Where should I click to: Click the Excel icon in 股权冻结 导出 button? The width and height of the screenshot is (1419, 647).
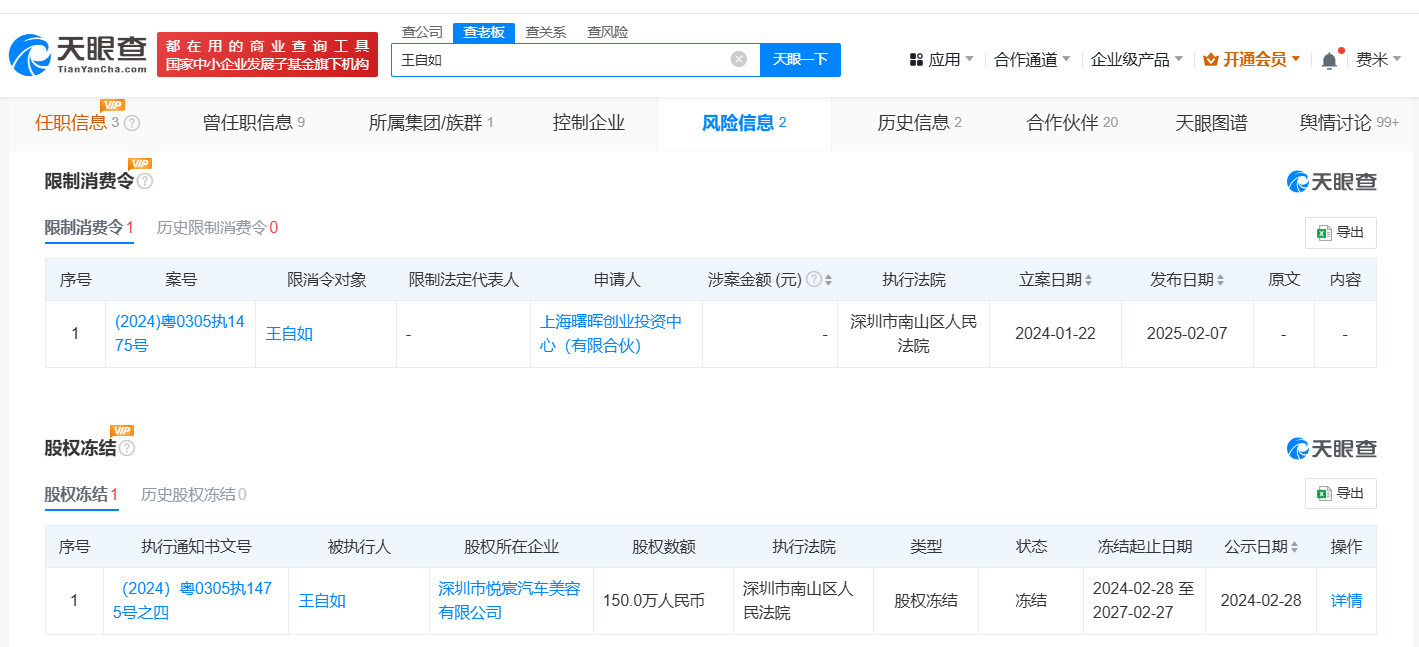[1324, 493]
